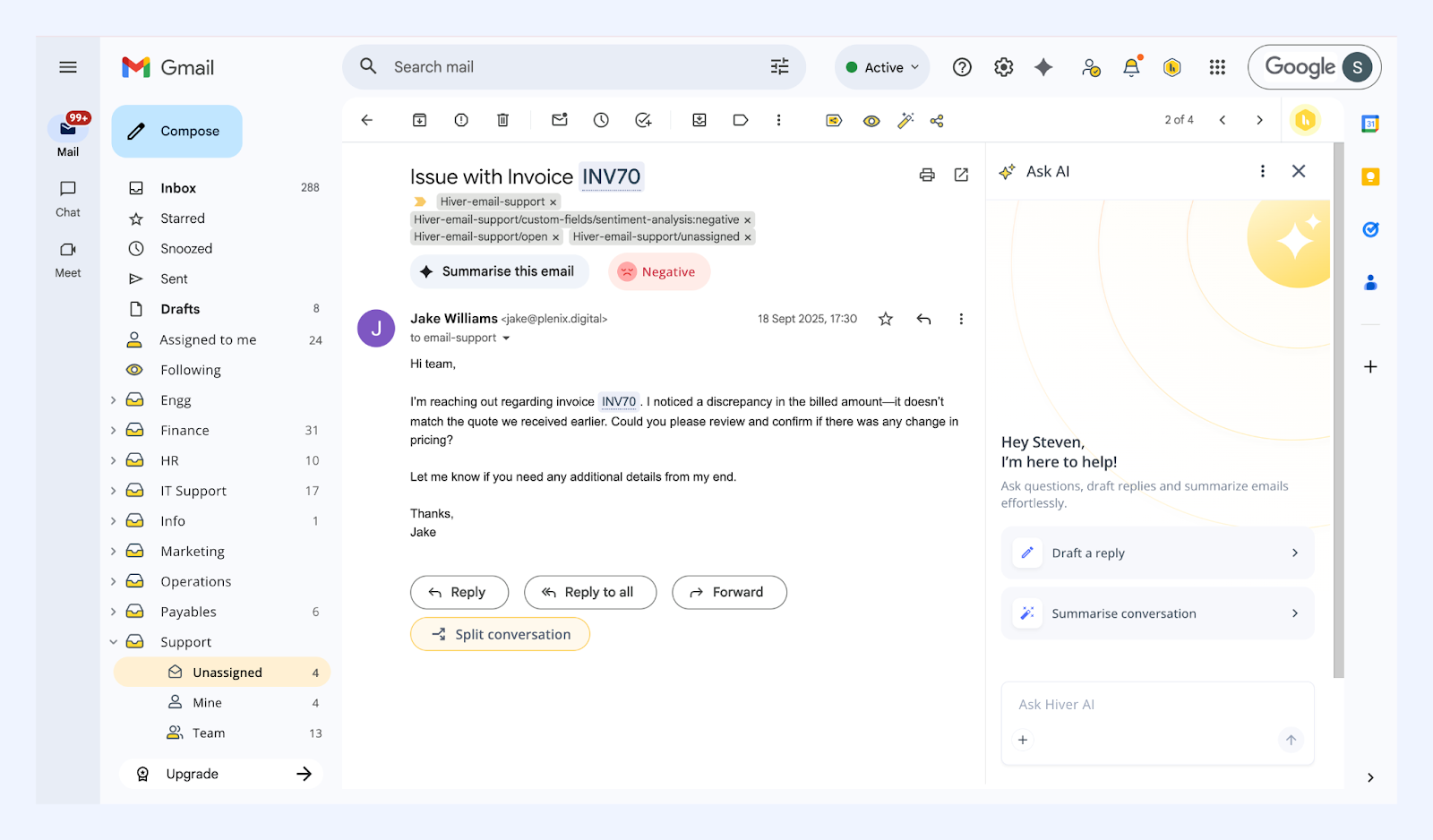Screen dimensions: 1433x840
Task: Switch to Chat in the left rail
Action: [68, 199]
